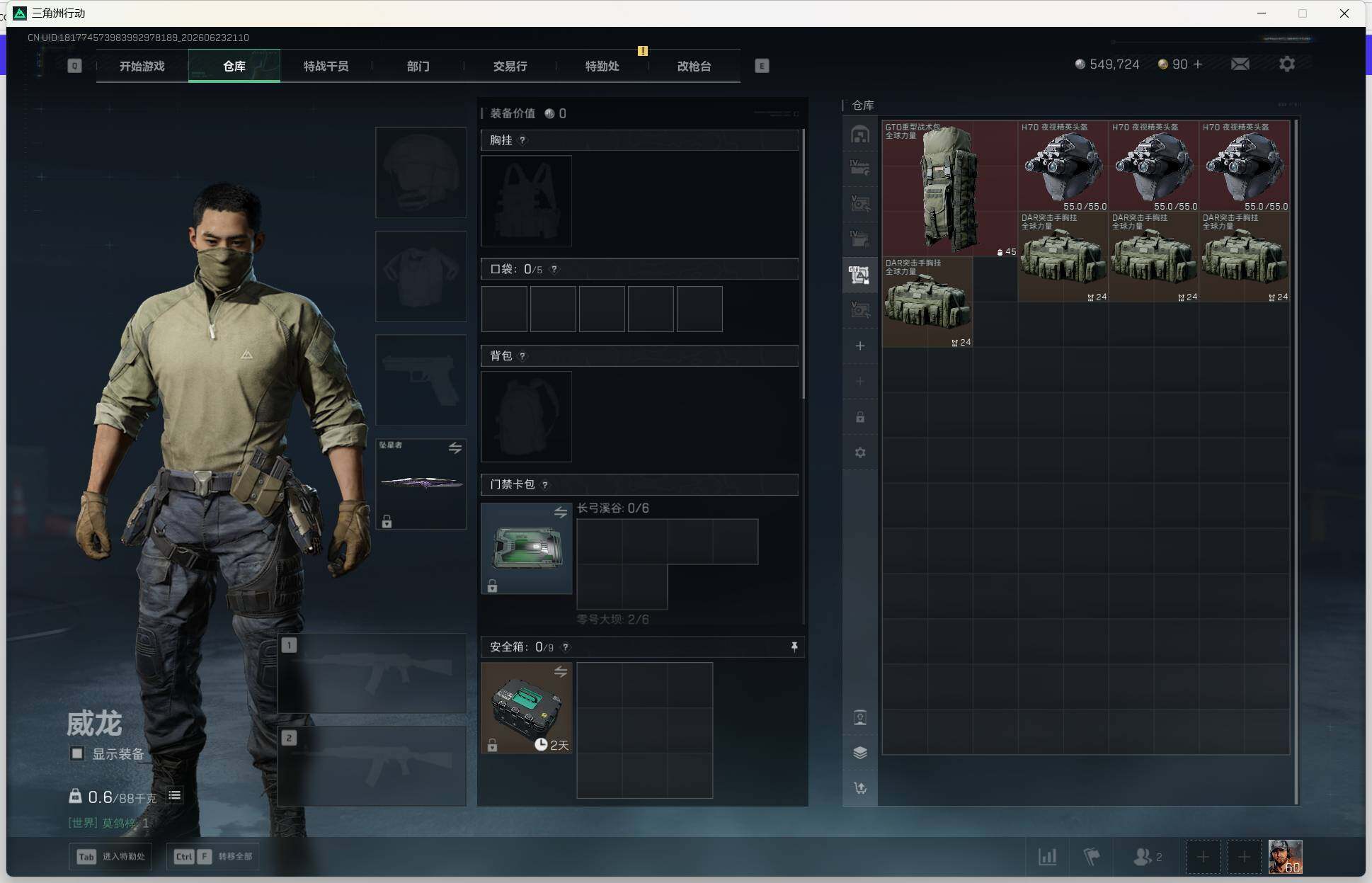Open the friends list icon
Screen dimensions: 1372x883
click(1147, 857)
